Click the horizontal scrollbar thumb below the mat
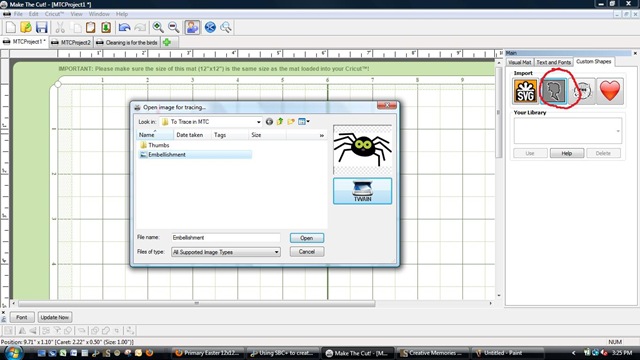This screenshot has width=640, height=360. pos(196,303)
